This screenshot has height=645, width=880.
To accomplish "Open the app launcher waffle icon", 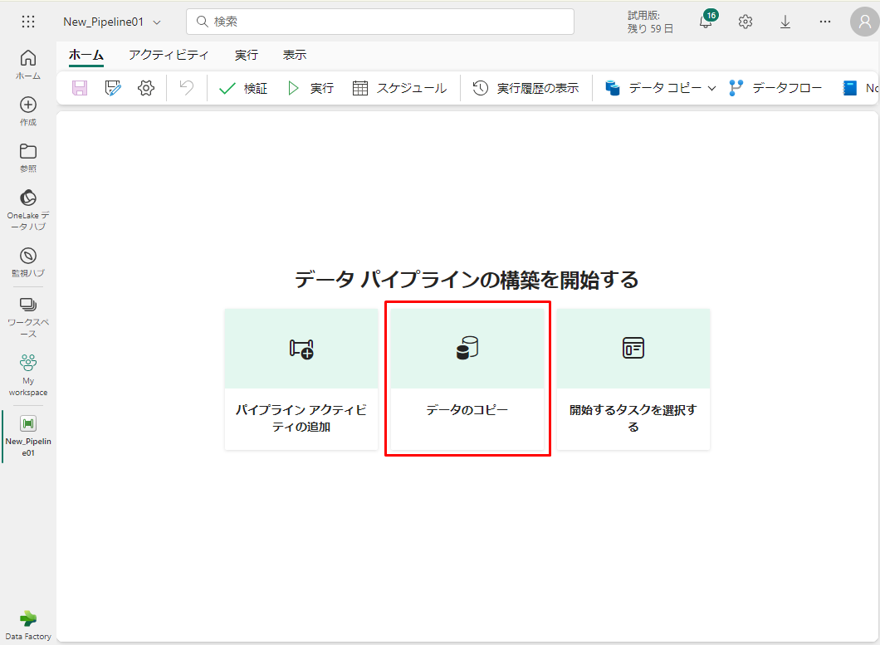I will coord(28,21).
